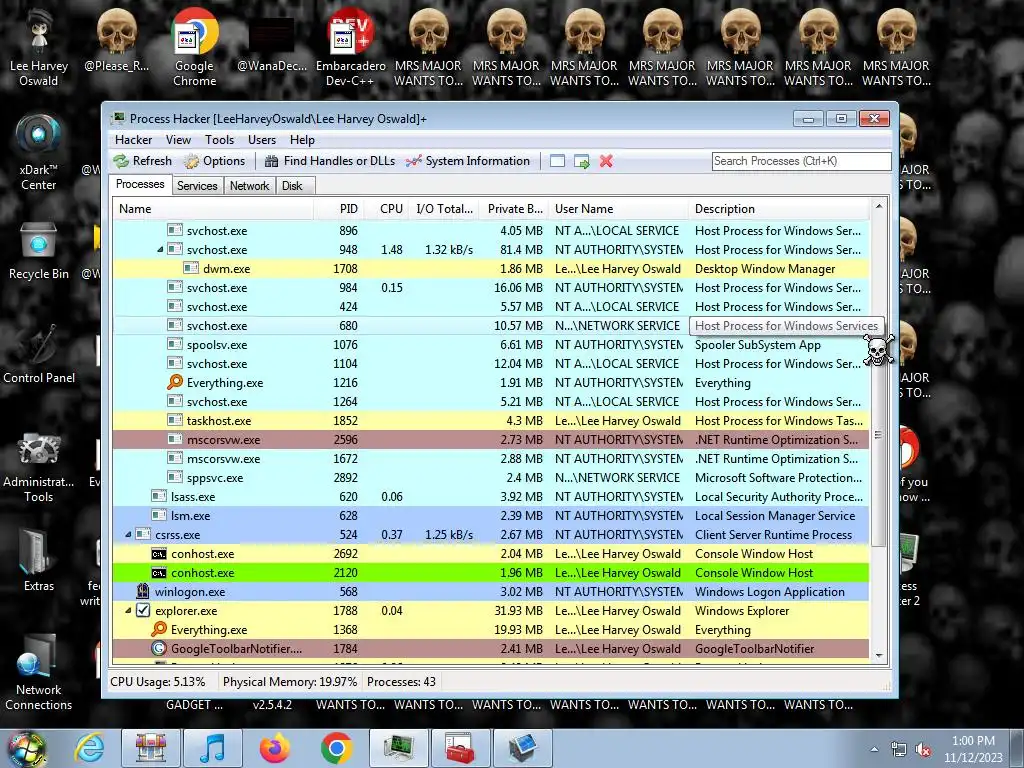Select the sppsvc.exe process row

(491, 478)
